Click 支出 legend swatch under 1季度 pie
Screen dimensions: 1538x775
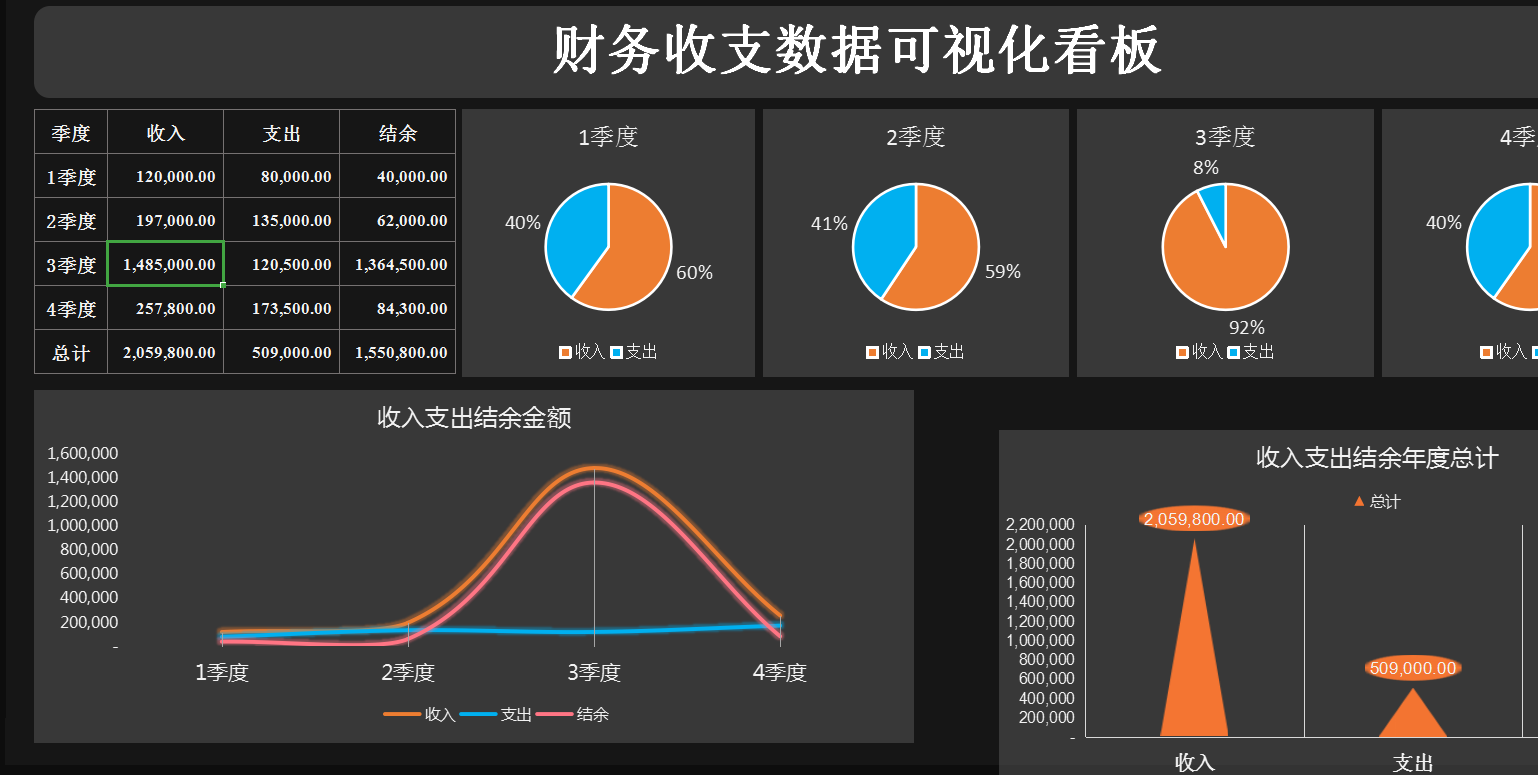click(x=616, y=352)
